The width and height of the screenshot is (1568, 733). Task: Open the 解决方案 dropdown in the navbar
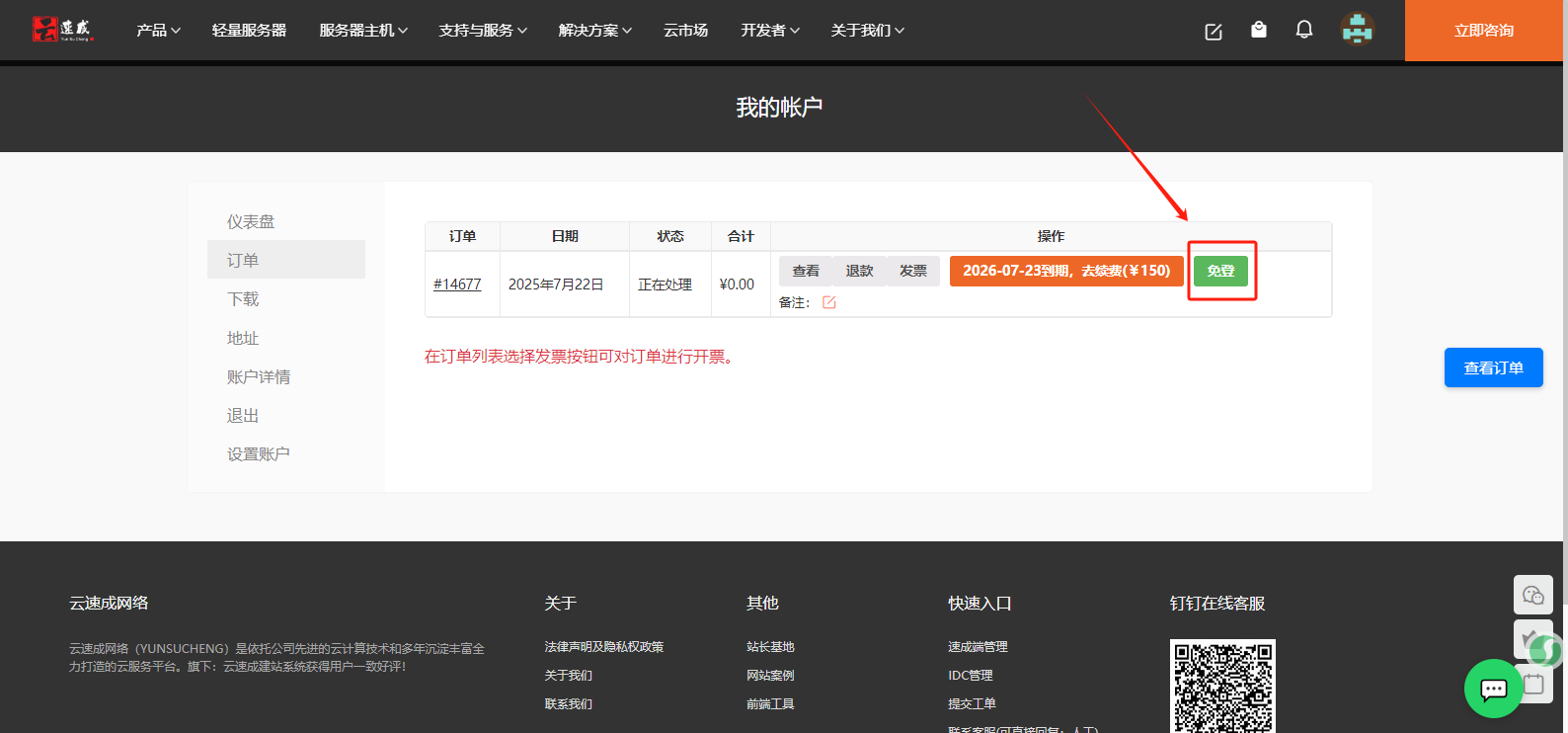[x=594, y=31]
